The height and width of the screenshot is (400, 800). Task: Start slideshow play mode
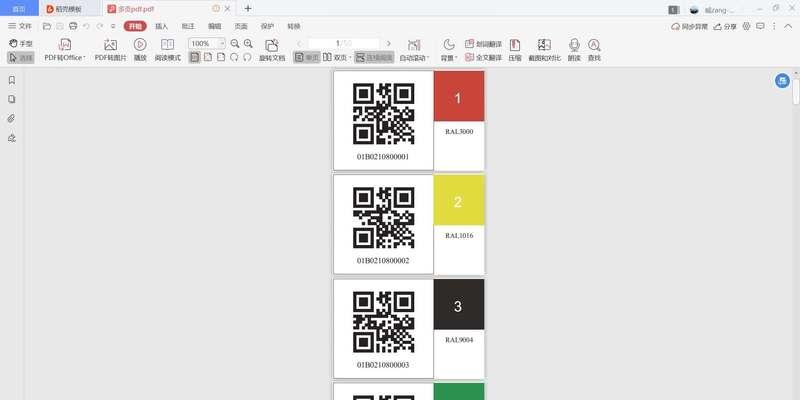[140, 51]
